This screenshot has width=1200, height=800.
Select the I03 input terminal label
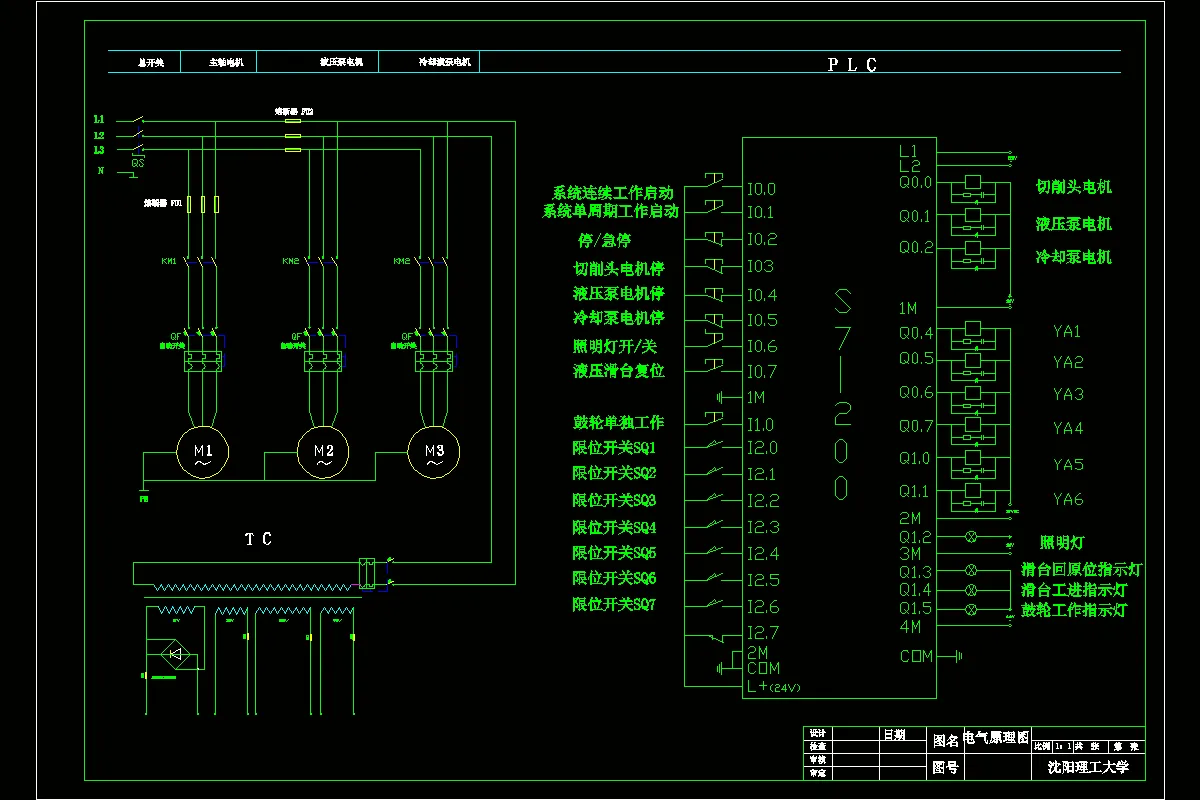(760, 266)
